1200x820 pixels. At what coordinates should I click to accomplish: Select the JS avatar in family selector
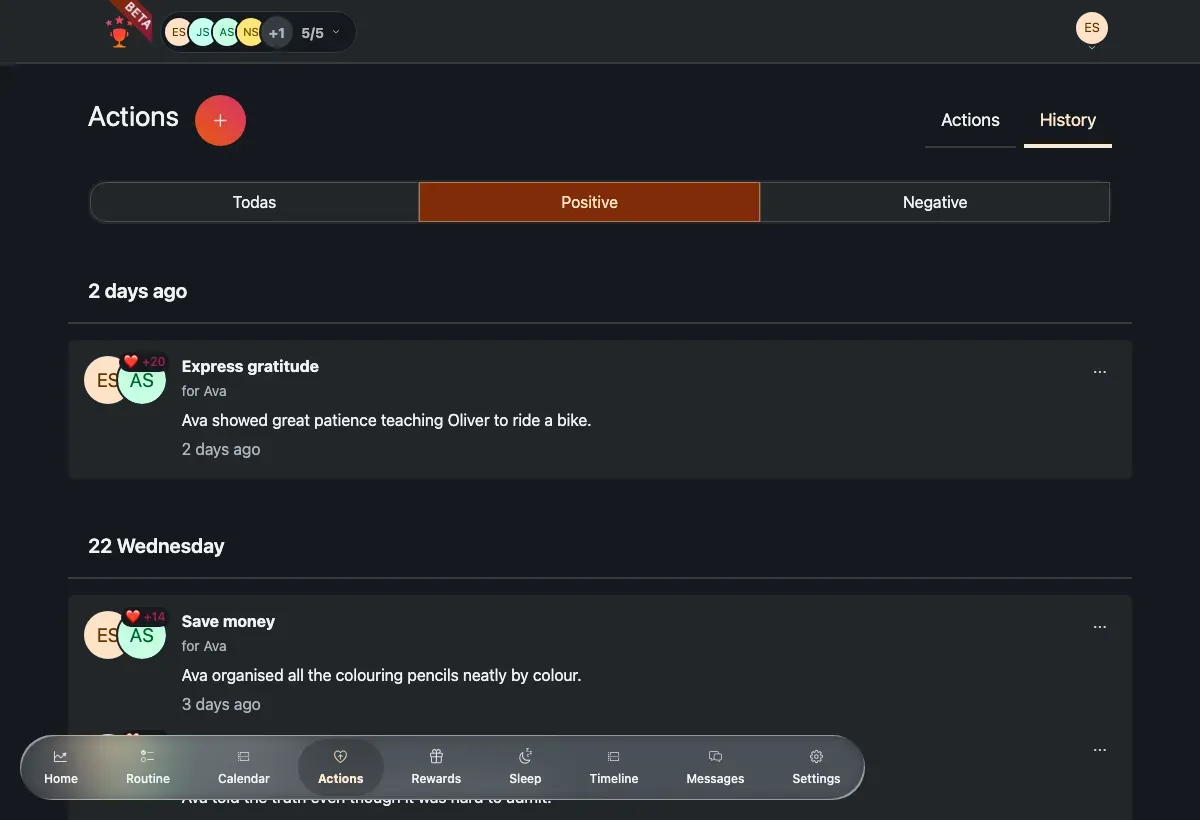coord(203,33)
